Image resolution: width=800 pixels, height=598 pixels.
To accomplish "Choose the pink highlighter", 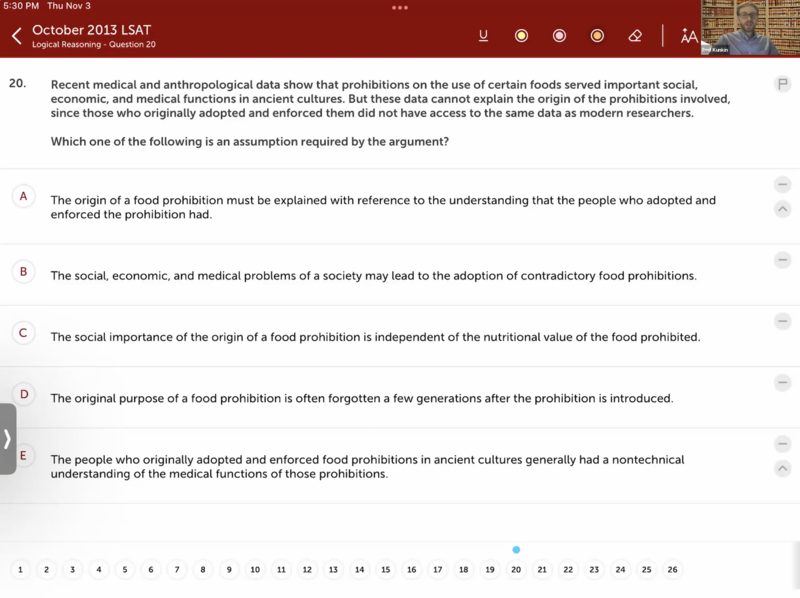I will (x=559, y=36).
